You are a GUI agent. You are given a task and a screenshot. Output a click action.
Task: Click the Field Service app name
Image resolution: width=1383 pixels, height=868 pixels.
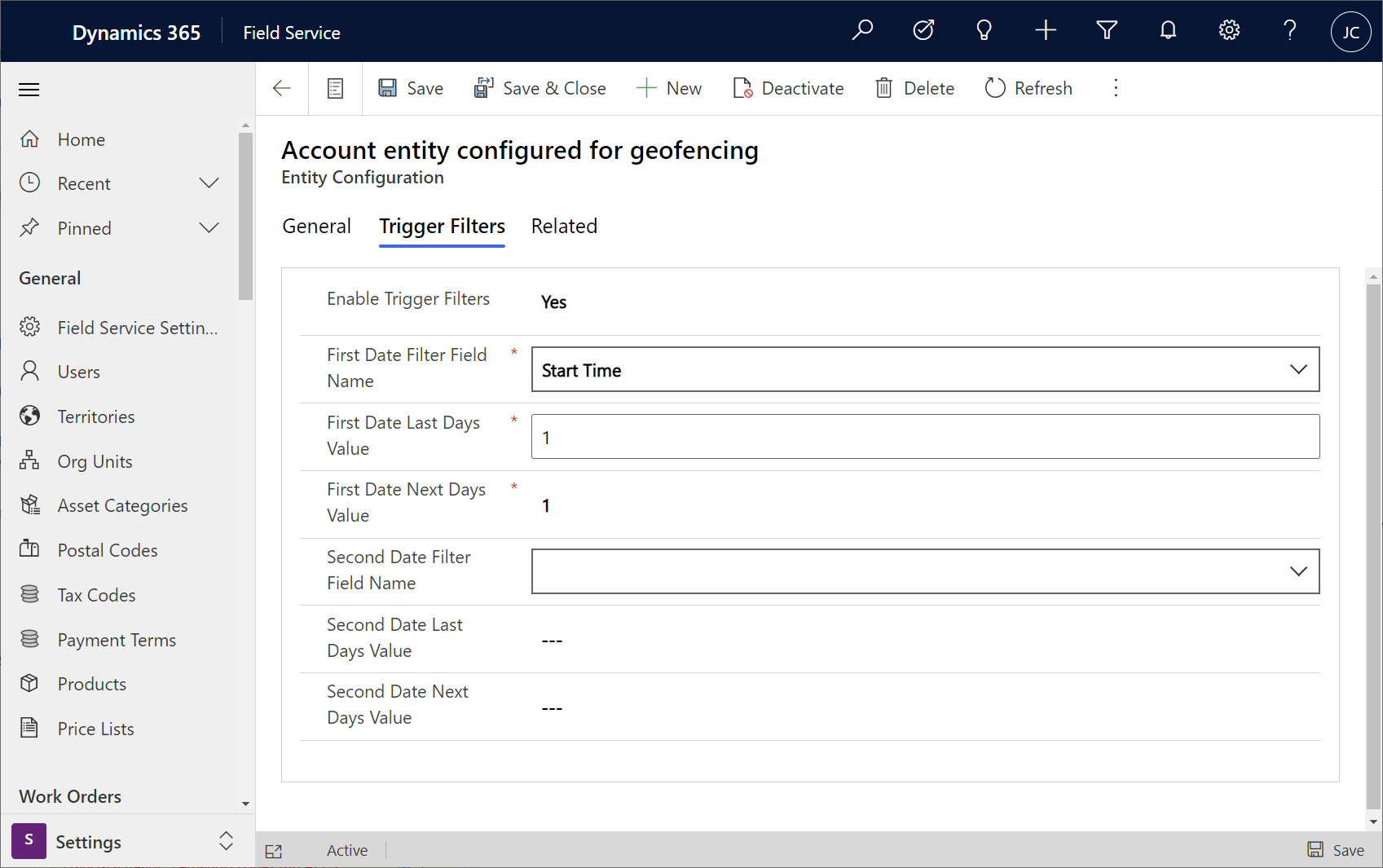pyautogui.click(x=292, y=33)
